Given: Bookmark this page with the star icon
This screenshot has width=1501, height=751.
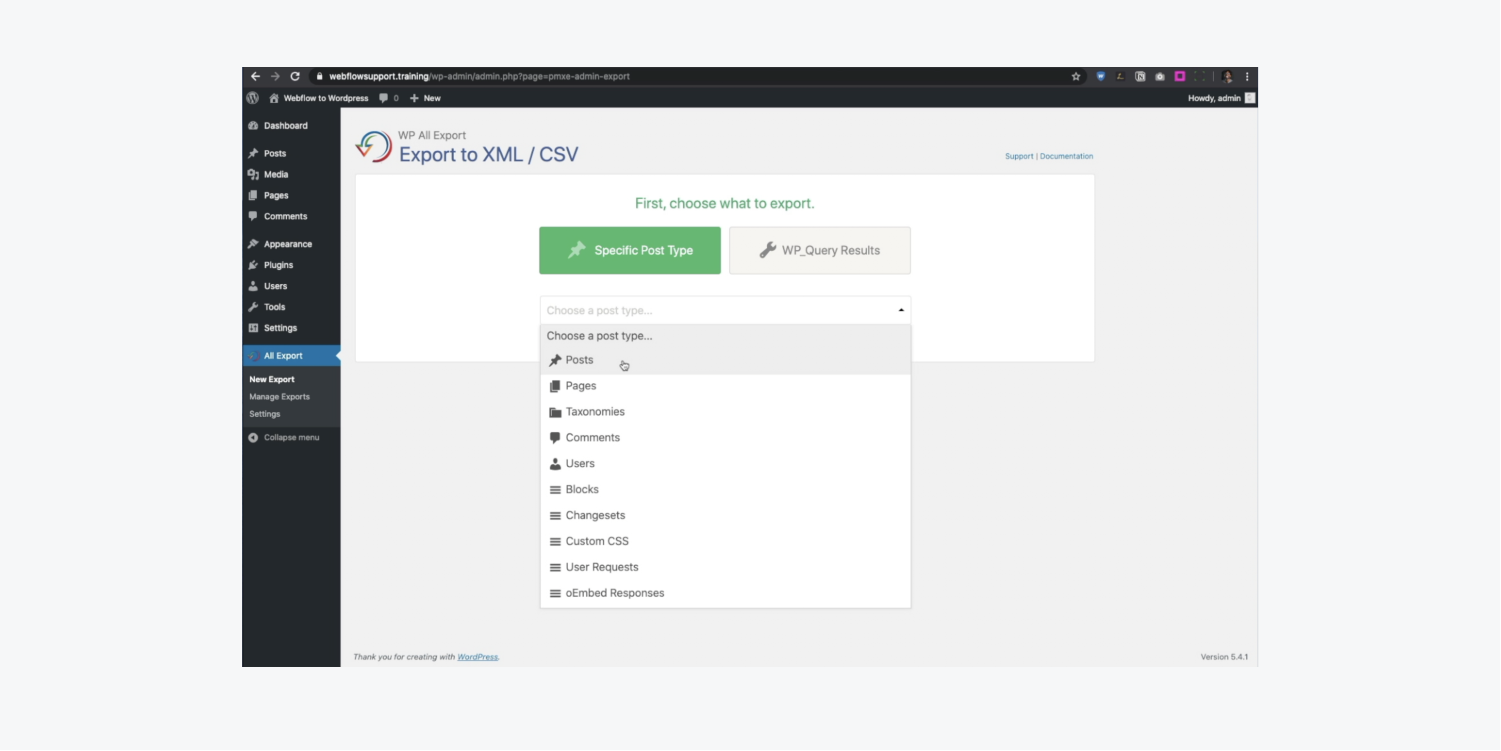Looking at the screenshot, I should [x=1076, y=76].
